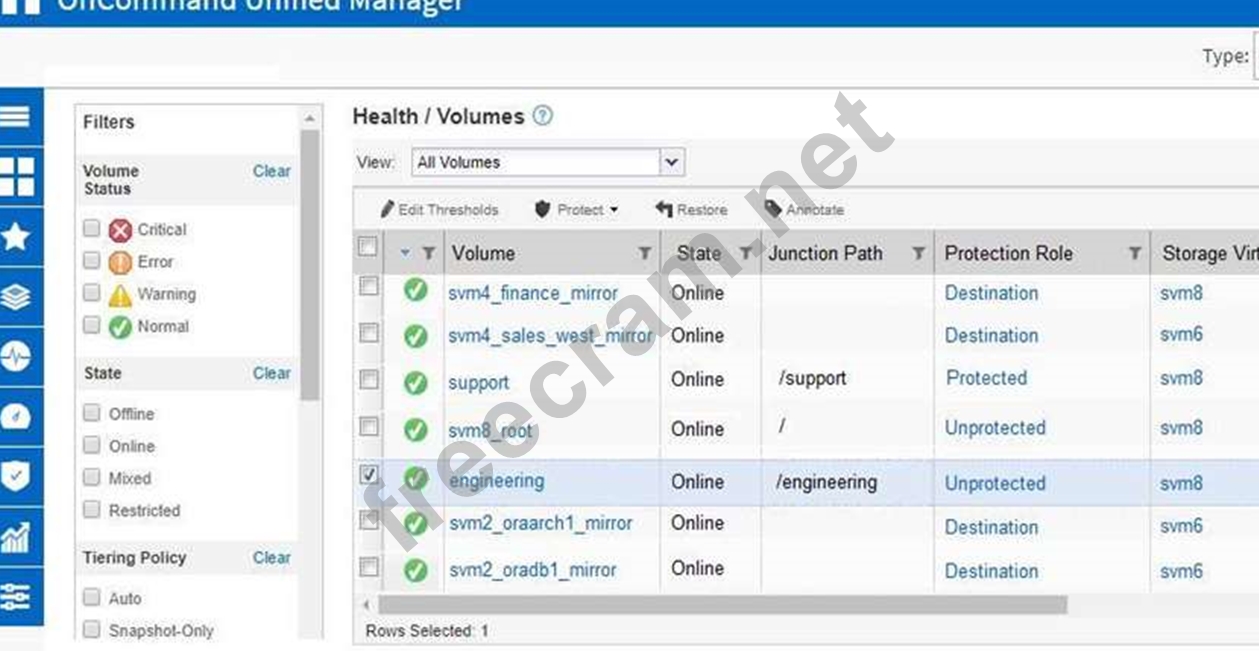The height and width of the screenshot is (651, 1259).
Task: Open the svm2_oraarch1_mirror volume link
Action: pyautogui.click(x=540, y=523)
